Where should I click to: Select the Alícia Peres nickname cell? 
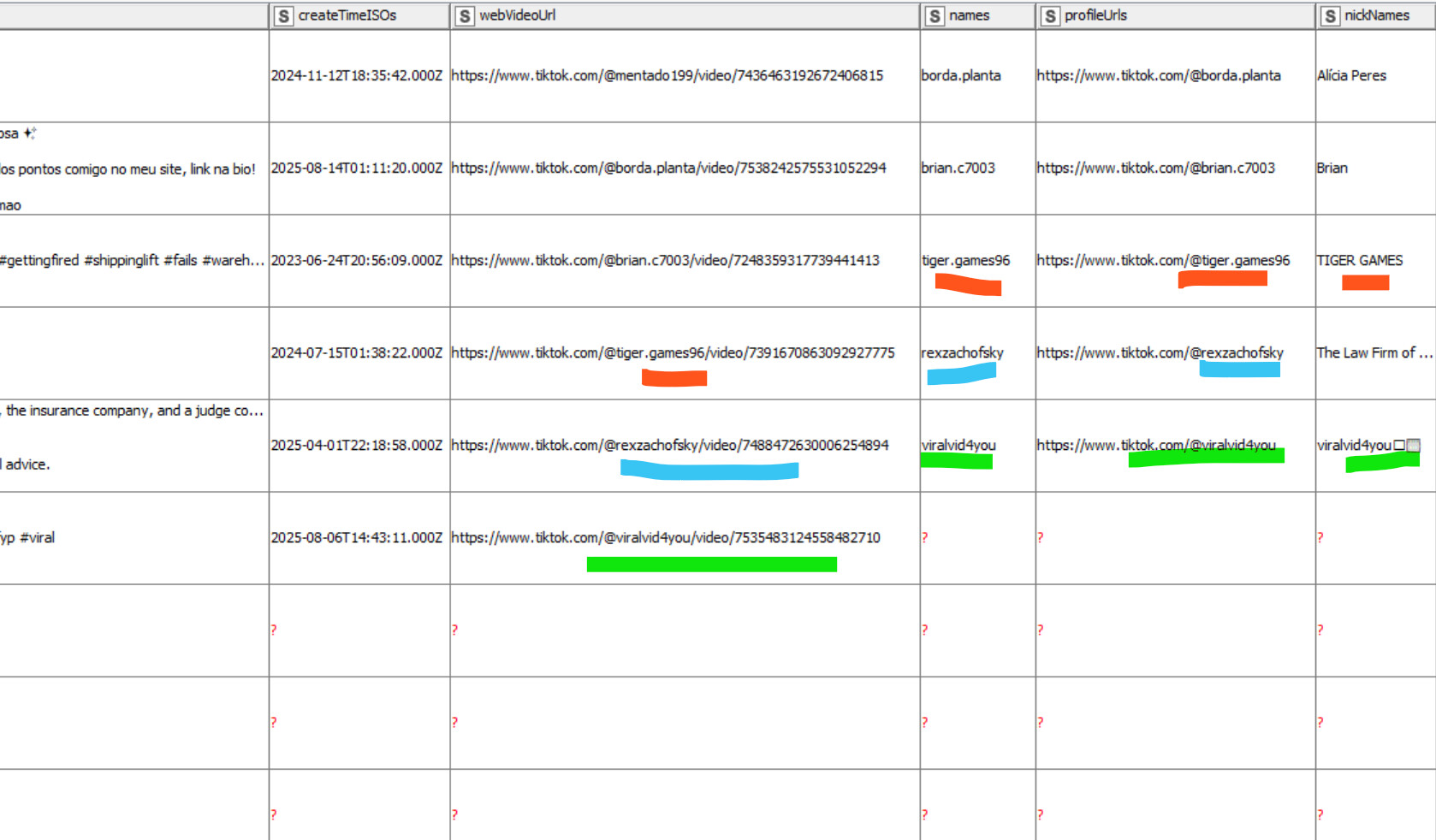tap(1351, 76)
